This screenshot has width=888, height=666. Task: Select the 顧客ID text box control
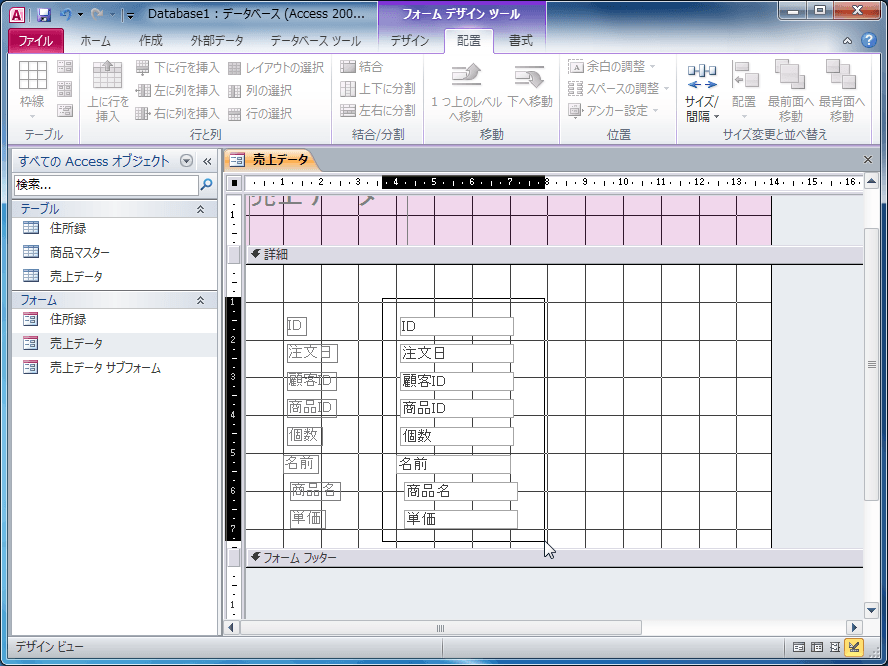click(x=456, y=381)
